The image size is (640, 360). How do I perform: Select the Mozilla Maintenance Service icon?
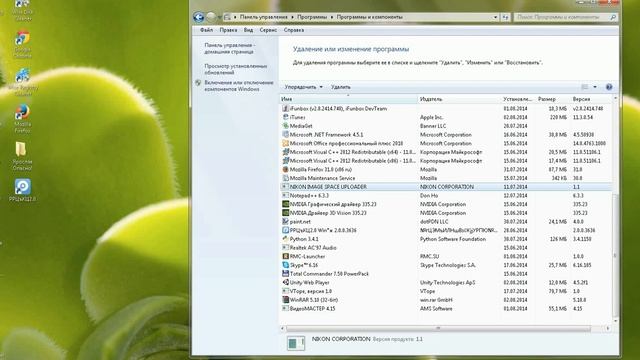coord(285,178)
